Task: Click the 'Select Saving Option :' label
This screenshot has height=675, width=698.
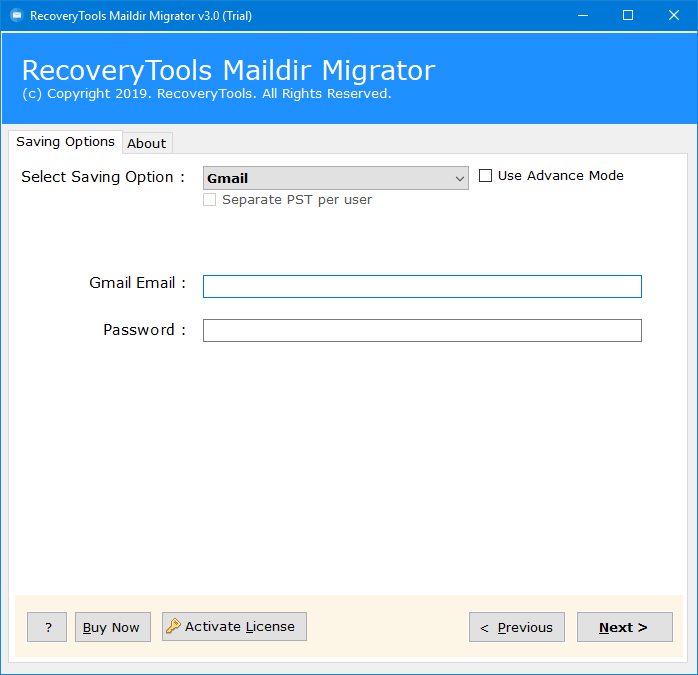Action: point(103,177)
